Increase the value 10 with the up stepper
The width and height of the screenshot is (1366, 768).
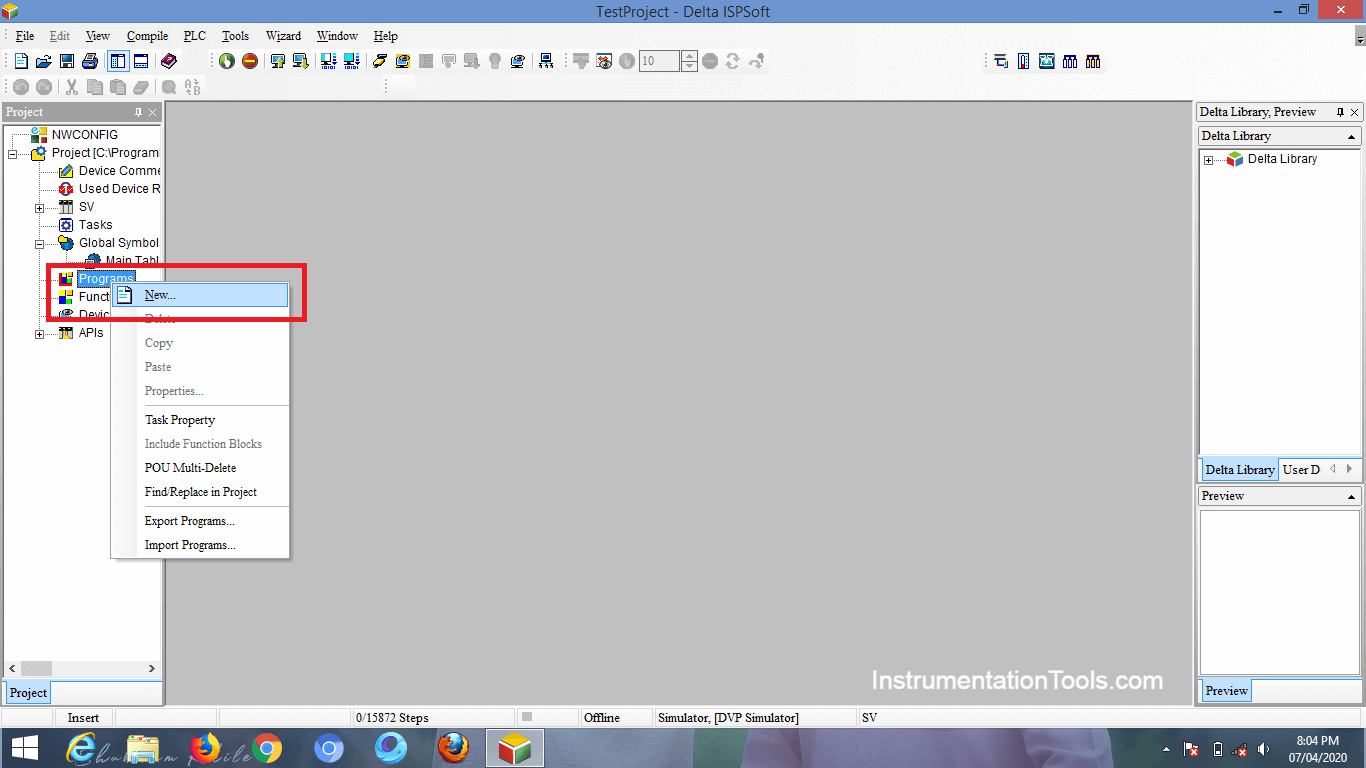(x=689, y=56)
